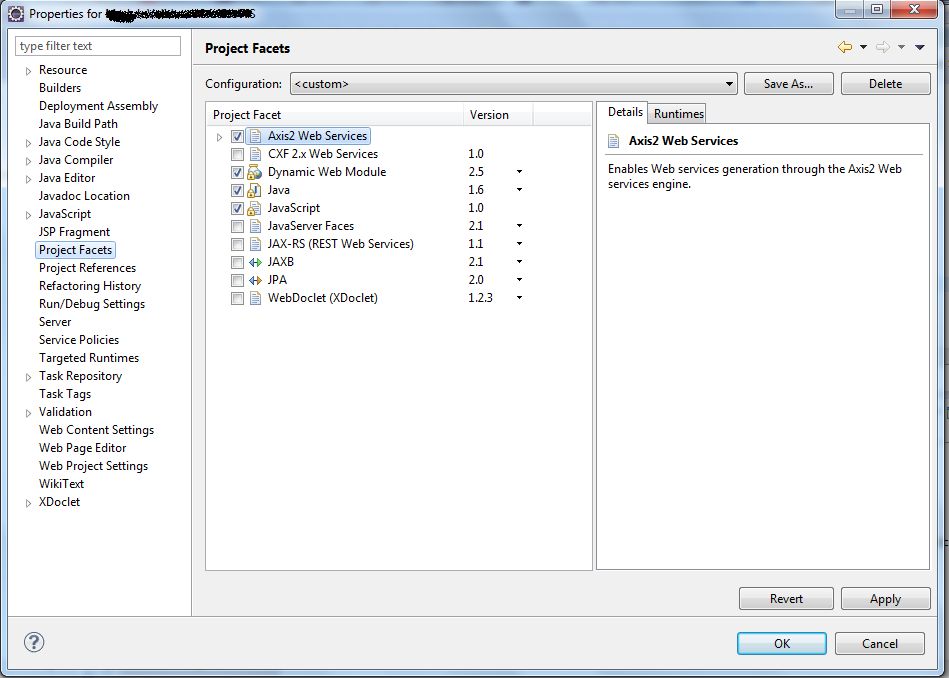
Task: Open back history dropdown arrow
Action: [x=864, y=47]
